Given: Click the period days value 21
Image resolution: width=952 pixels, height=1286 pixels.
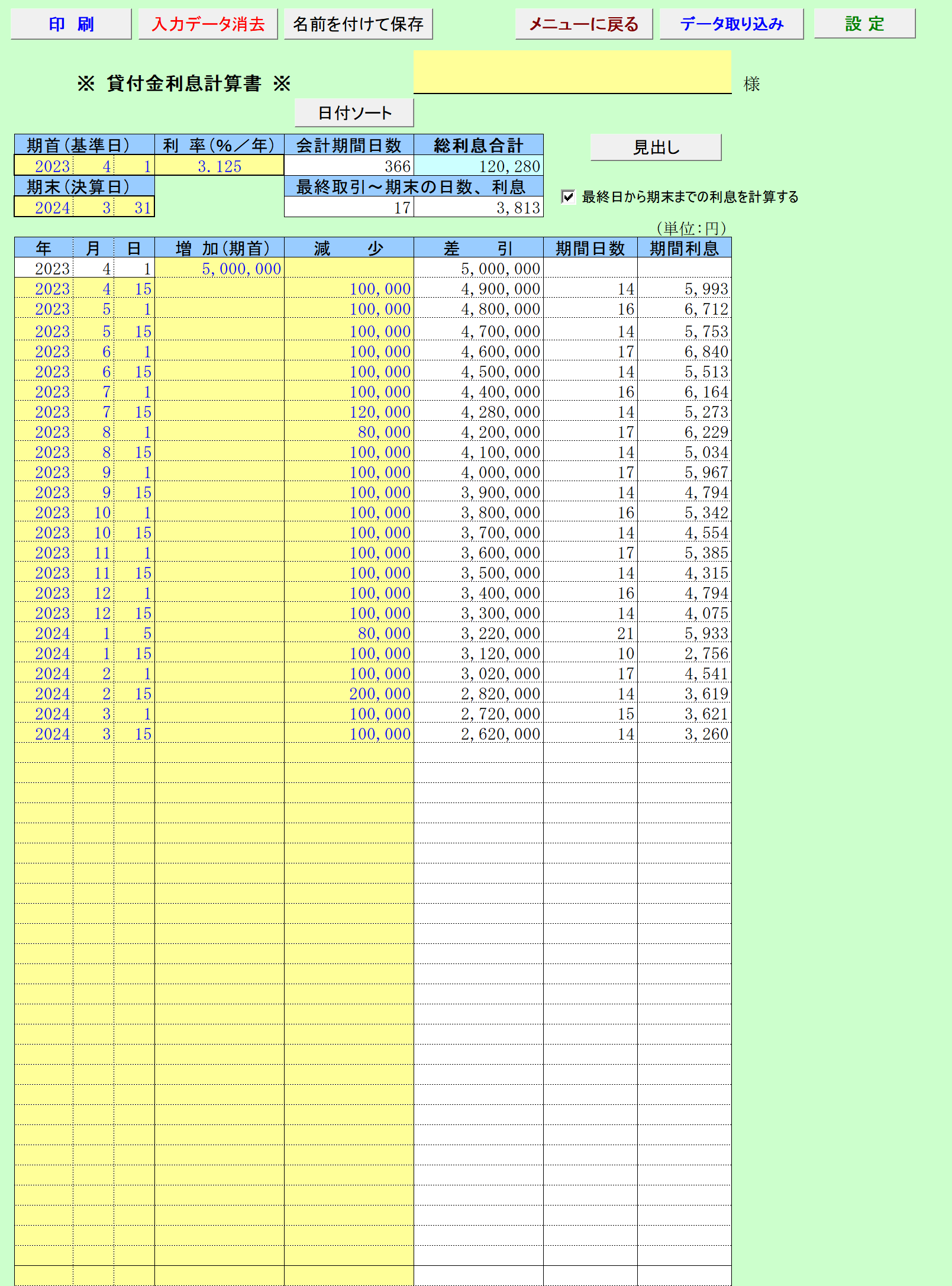Looking at the screenshot, I should click(x=590, y=633).
